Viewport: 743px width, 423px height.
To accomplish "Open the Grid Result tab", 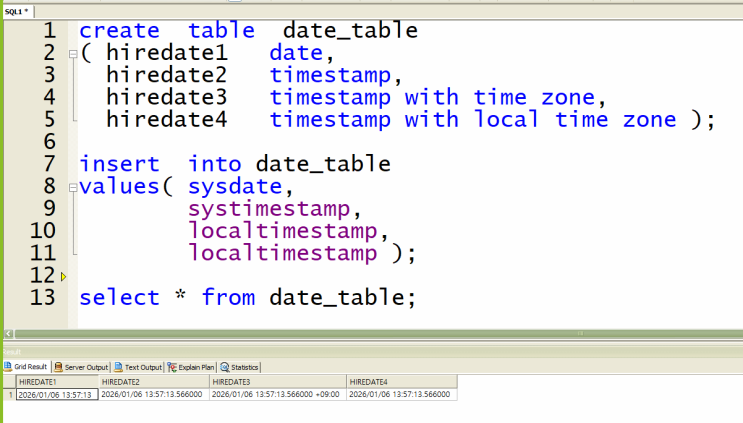I will pos(26,367).
